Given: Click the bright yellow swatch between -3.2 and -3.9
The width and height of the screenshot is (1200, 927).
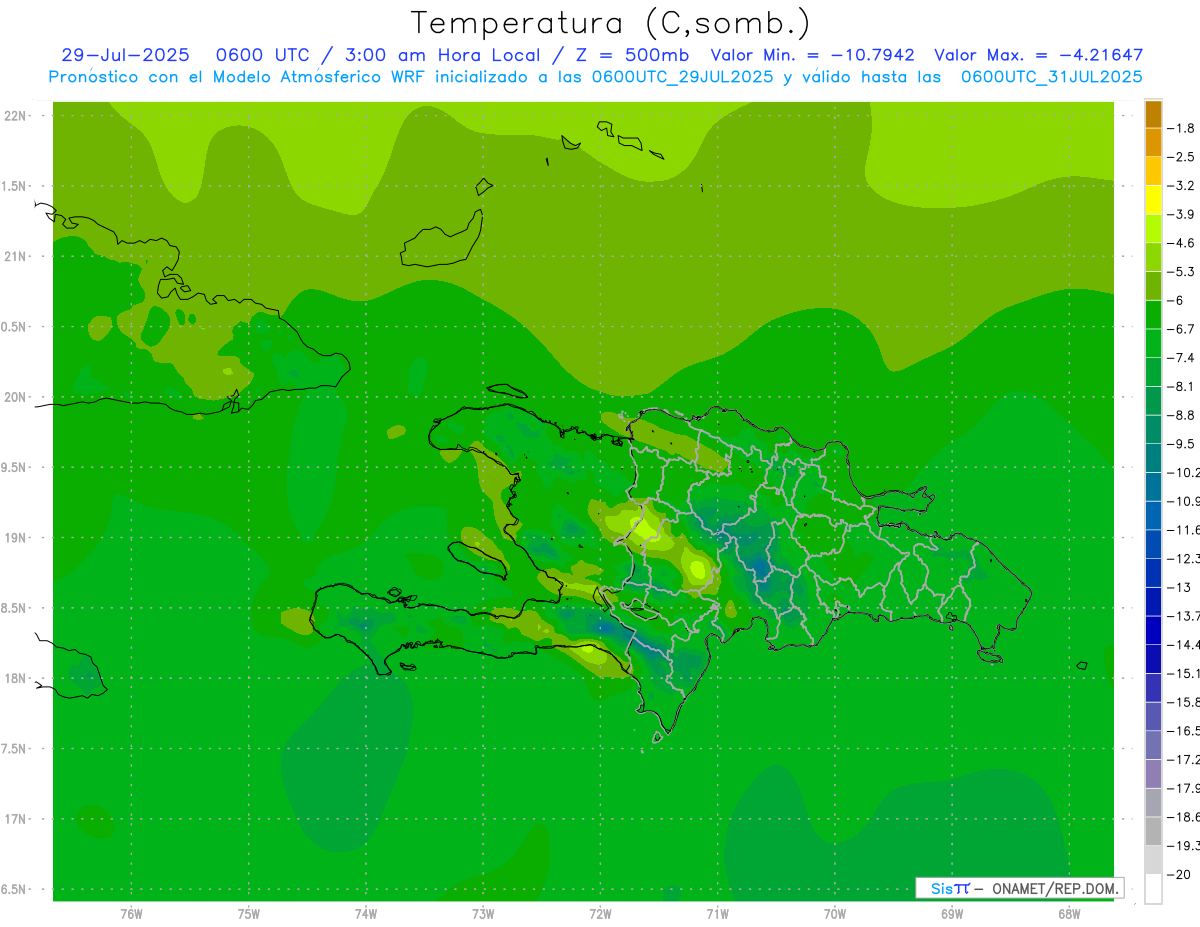Looking at the screenshot, I should click(x=1153, y=200).
